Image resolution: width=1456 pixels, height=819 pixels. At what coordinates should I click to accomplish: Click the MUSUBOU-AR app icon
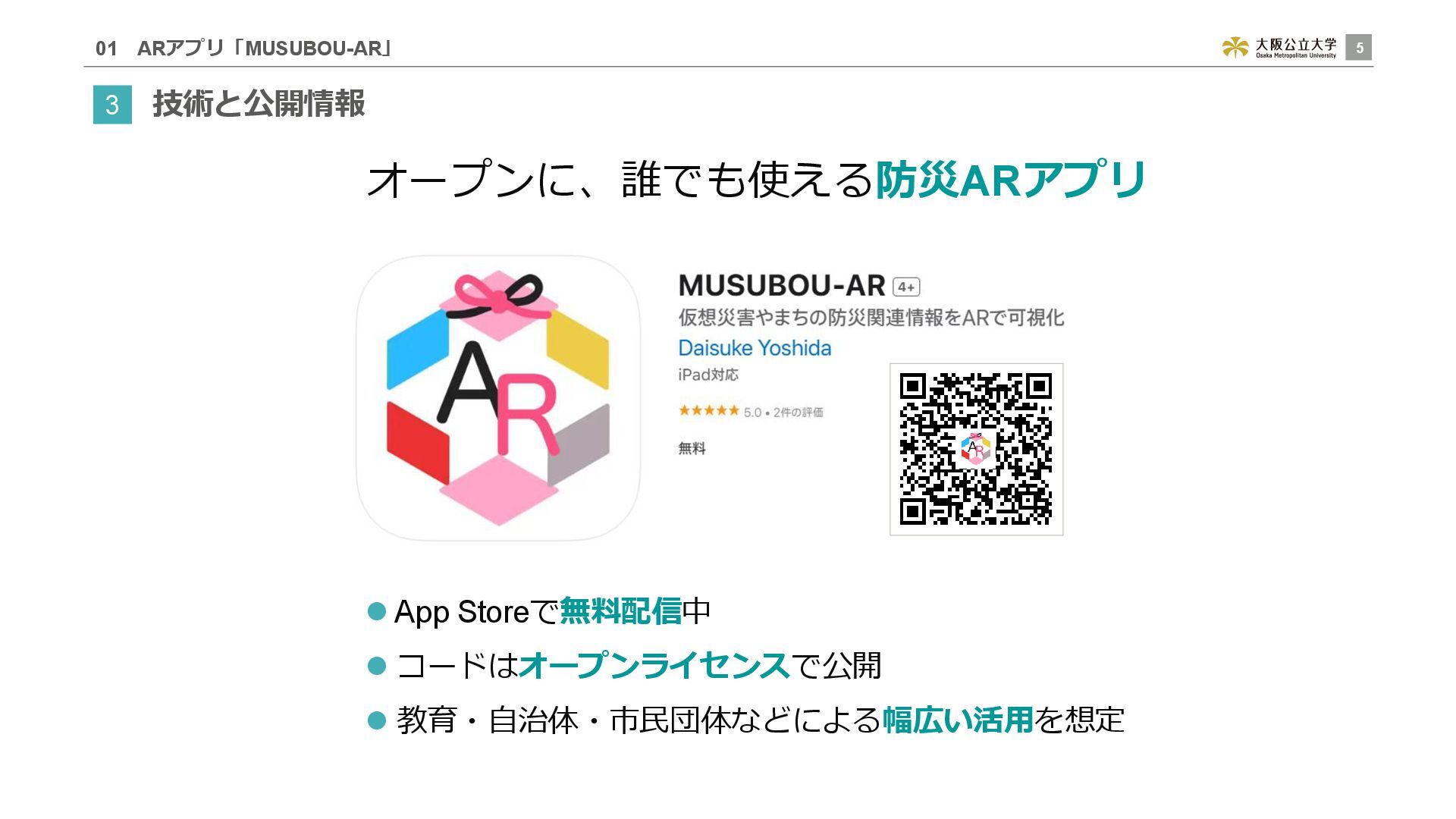(x=498, y=398)
